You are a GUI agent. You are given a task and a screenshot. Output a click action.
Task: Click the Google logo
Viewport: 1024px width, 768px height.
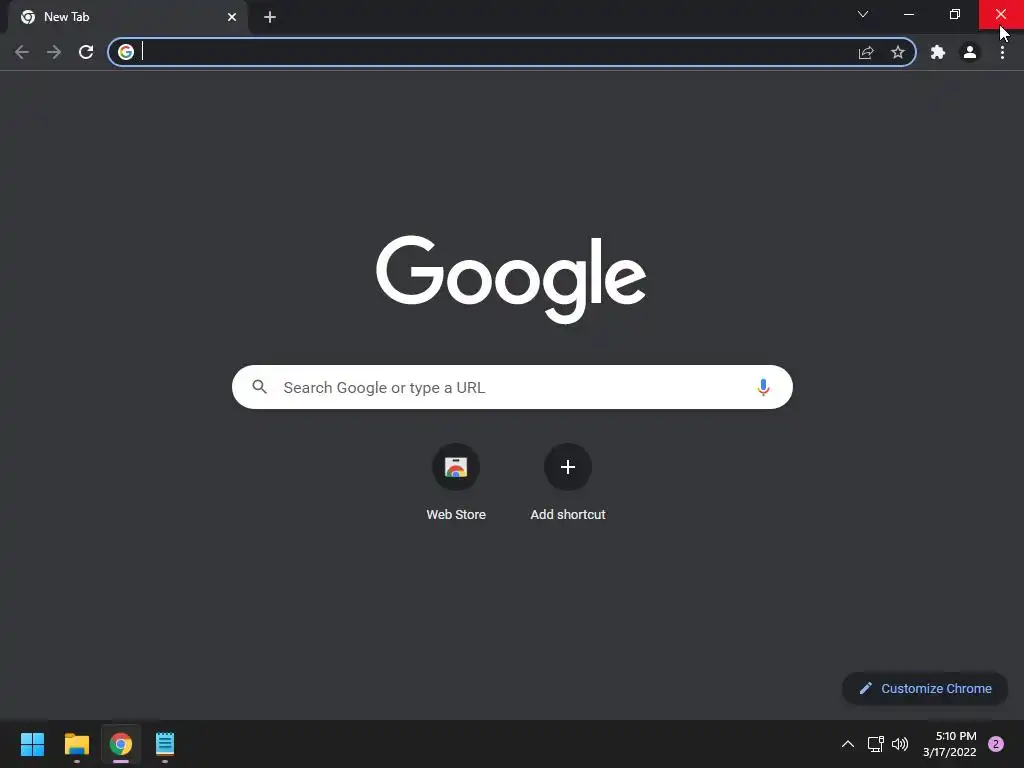[x=511, y=280]
